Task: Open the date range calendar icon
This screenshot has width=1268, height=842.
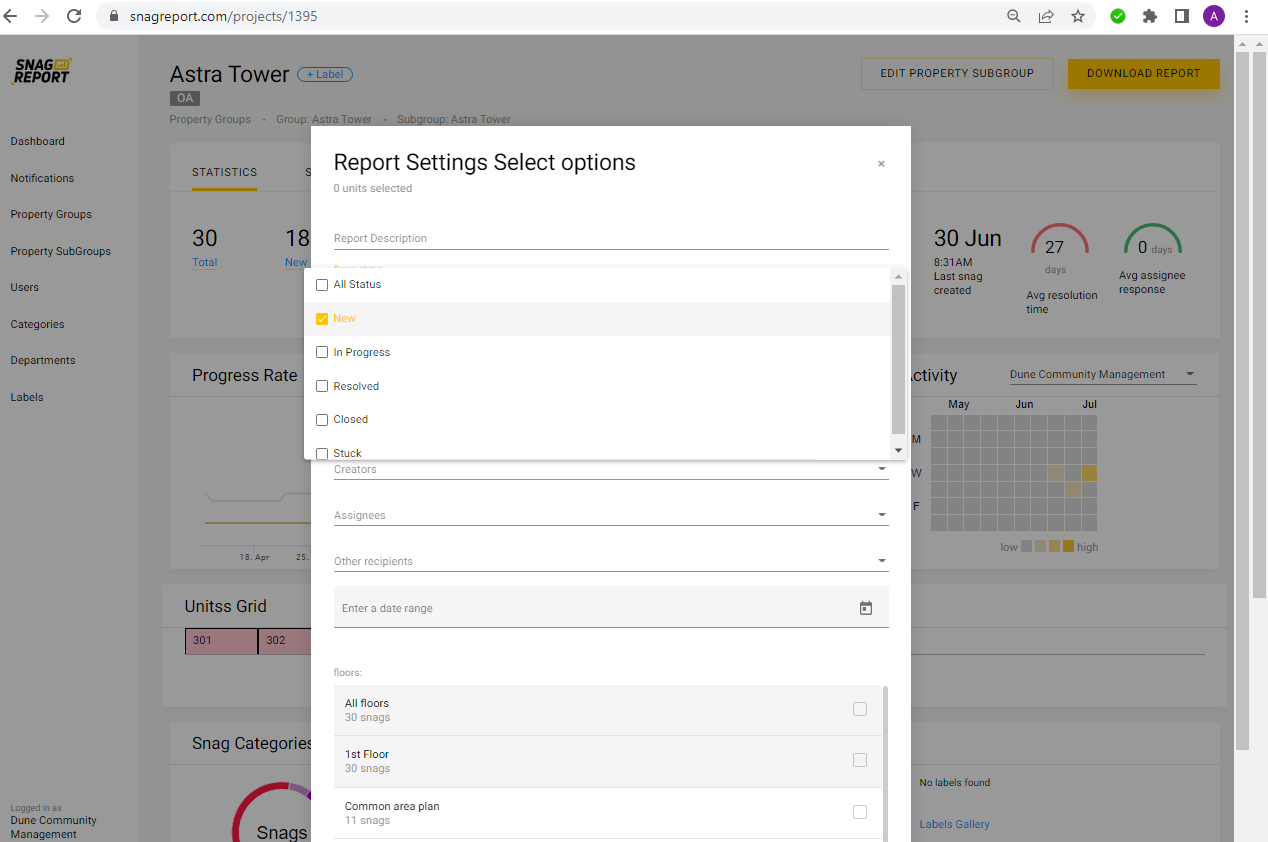Action: point(866,608)
